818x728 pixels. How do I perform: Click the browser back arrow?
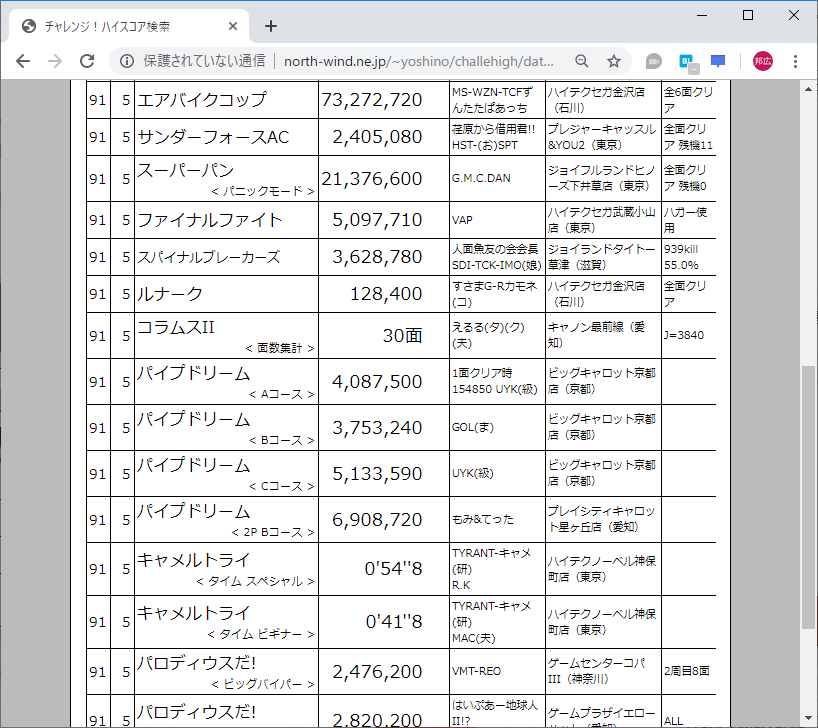coord(23,61)
